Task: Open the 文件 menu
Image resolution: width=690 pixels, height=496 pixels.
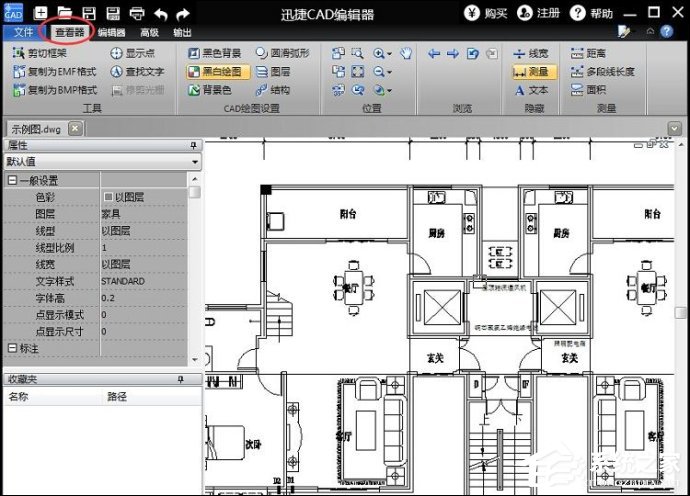Action: pyautogui.click(x=23, y=32)
